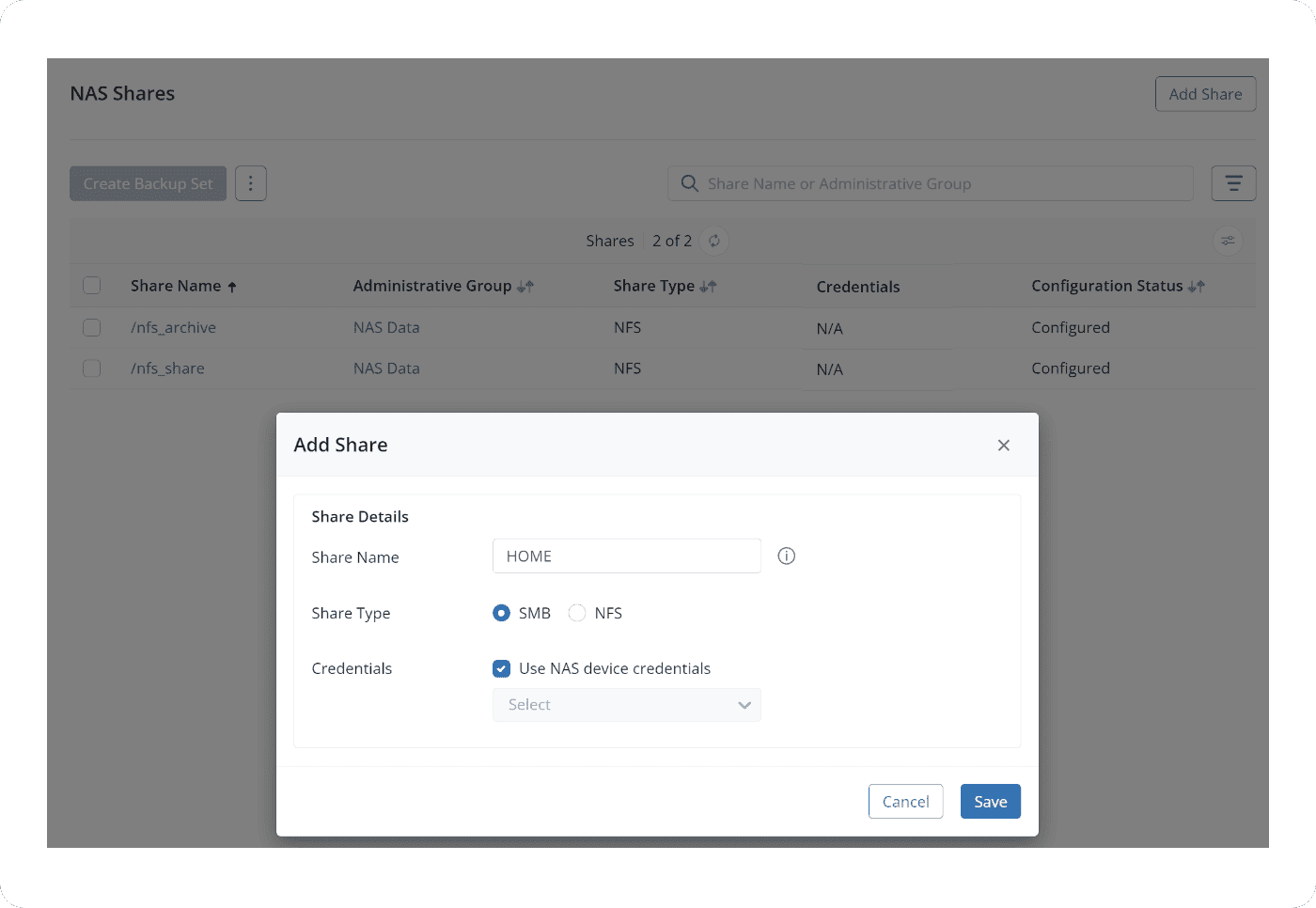Click the info icon beside Share Name
This screenshot has height=908, width=1316.
787,556
